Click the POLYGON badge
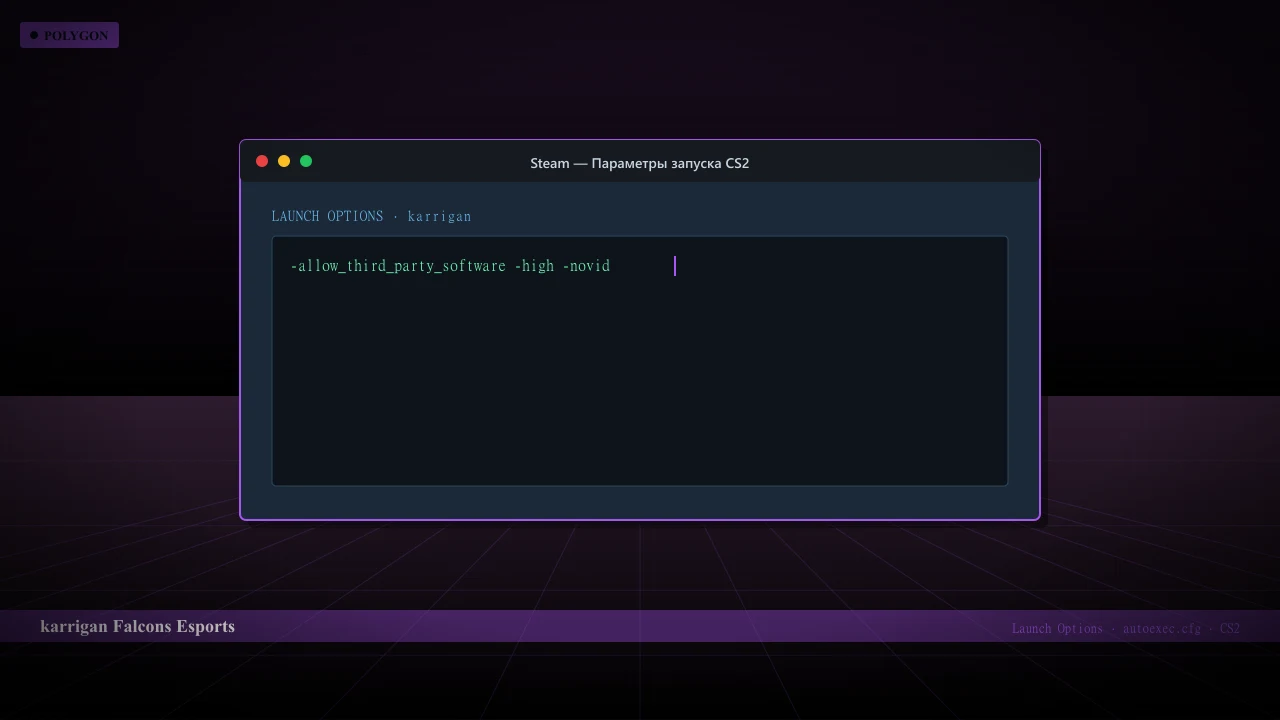1280x720 pixels. (x=69, y=35)
